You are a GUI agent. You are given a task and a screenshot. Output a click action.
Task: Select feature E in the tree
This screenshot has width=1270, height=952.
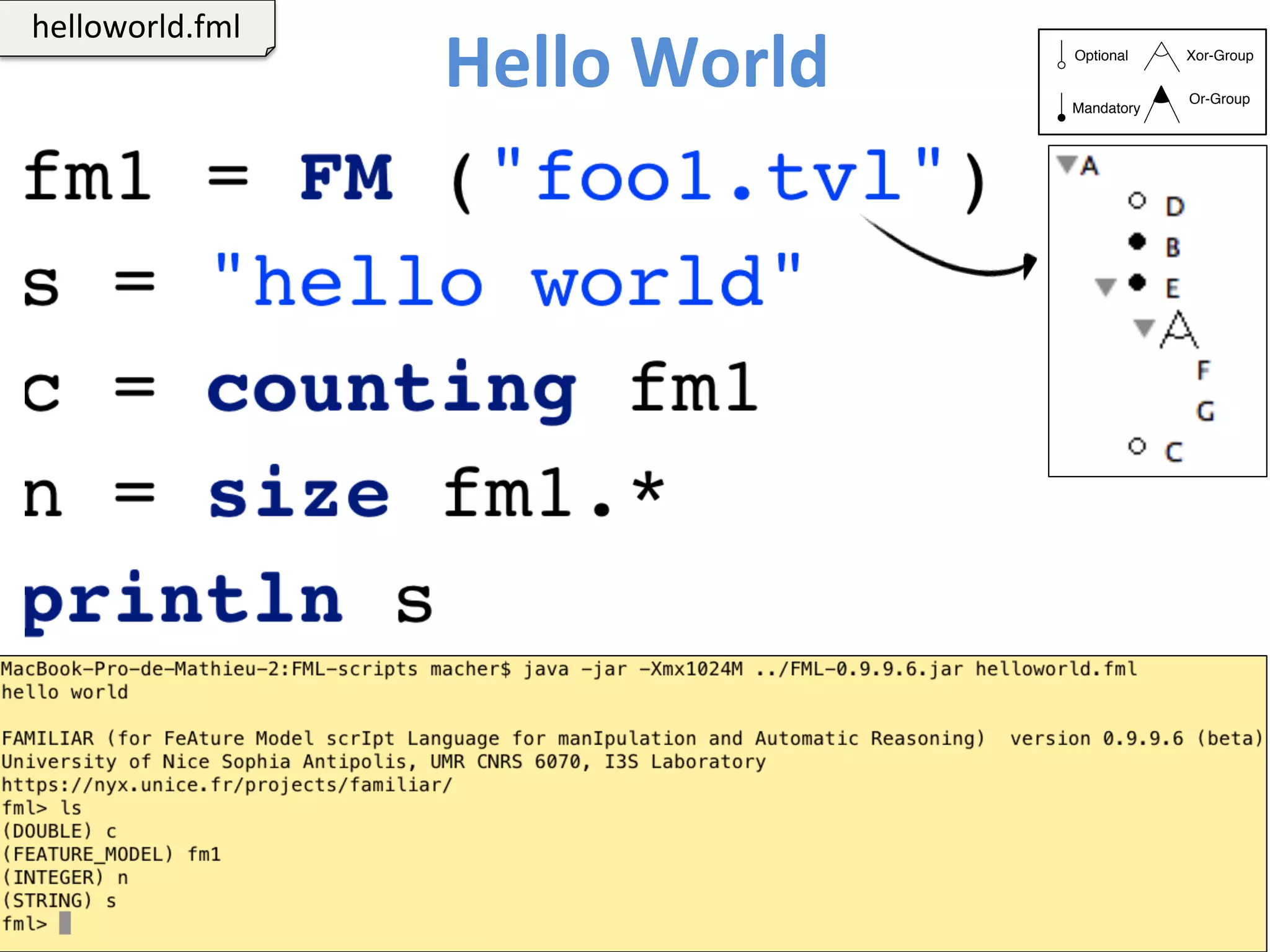pos(1172,288)
